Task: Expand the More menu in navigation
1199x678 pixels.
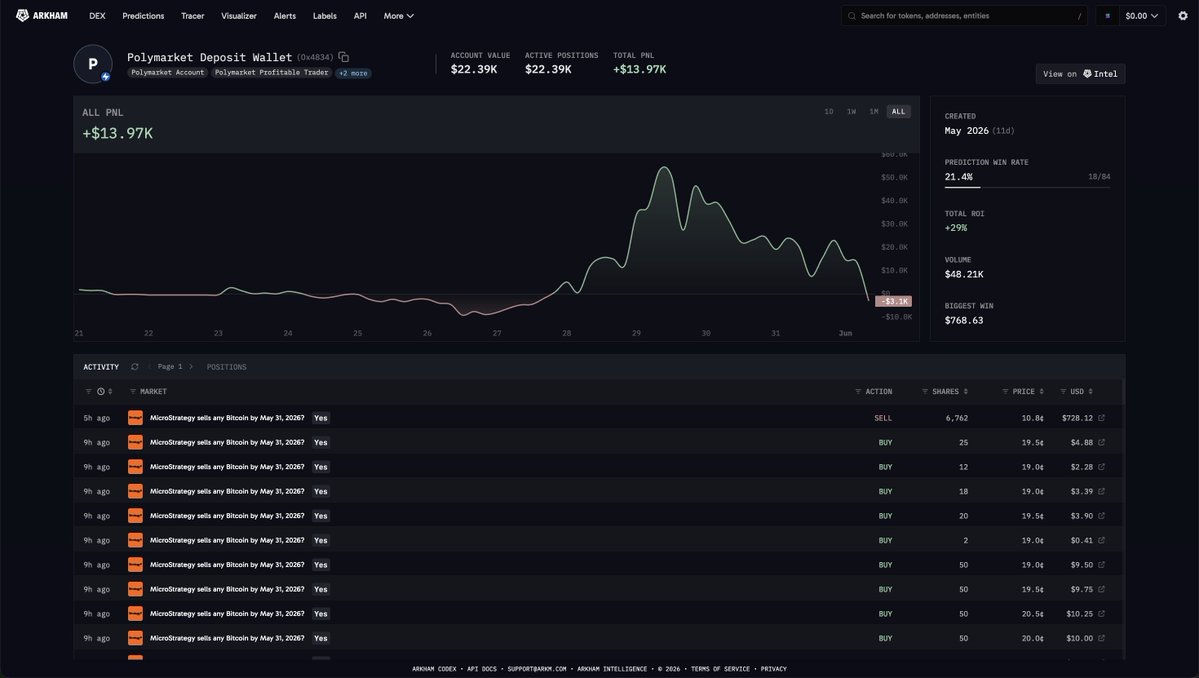Action: (x=398, y=15)
